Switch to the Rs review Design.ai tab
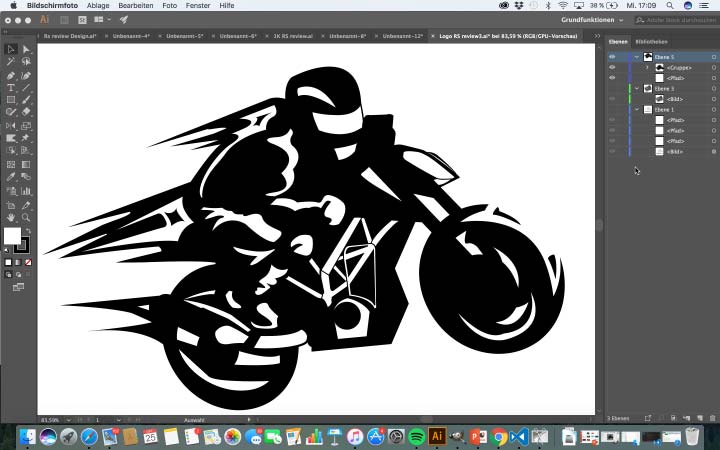Viewport: 720px width, 450px height. [69, 36]
